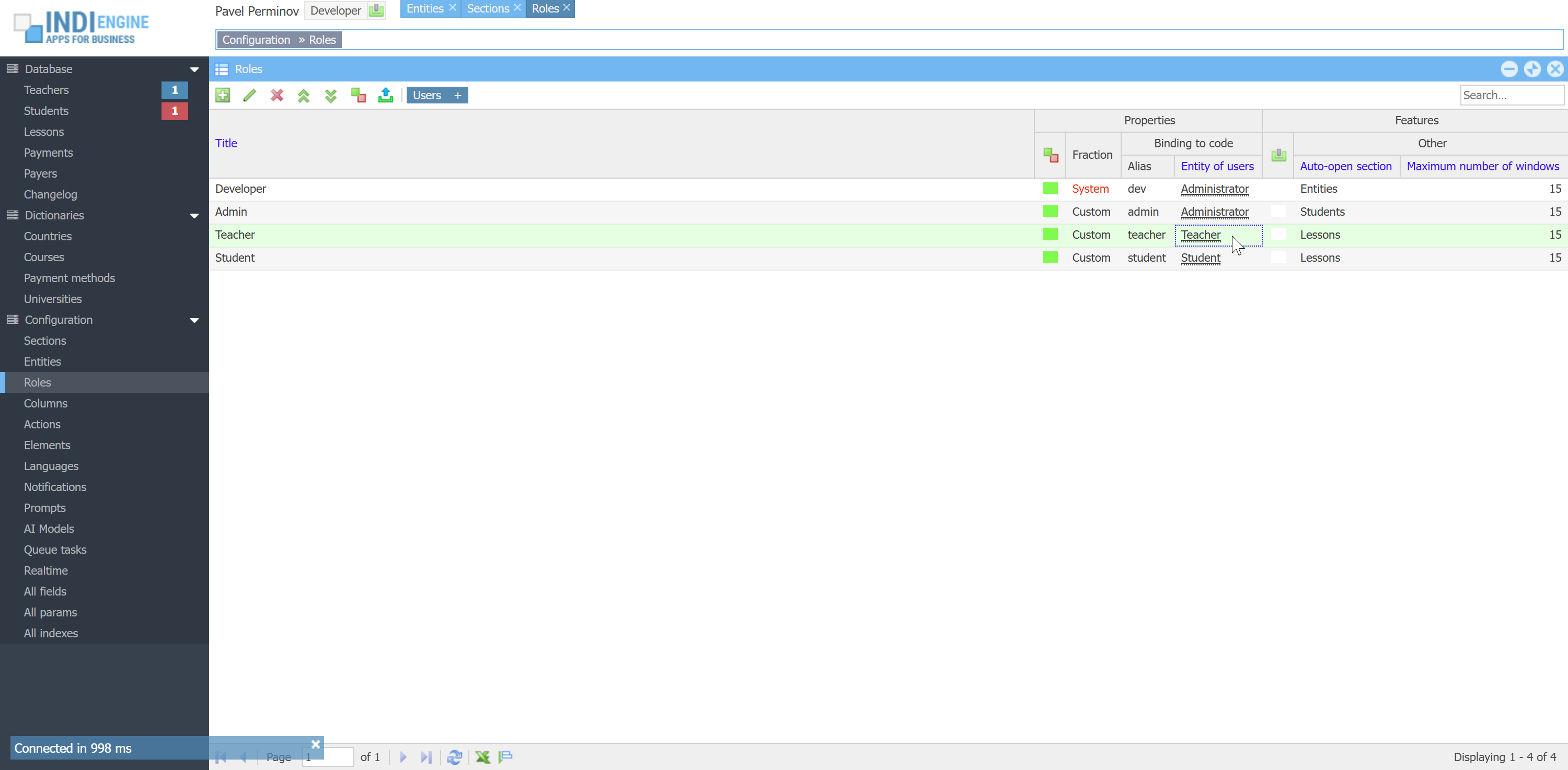Toggle the white checkbox in Teacher row
This screenshot has height=770, width=1568.
coord(1278,235)
